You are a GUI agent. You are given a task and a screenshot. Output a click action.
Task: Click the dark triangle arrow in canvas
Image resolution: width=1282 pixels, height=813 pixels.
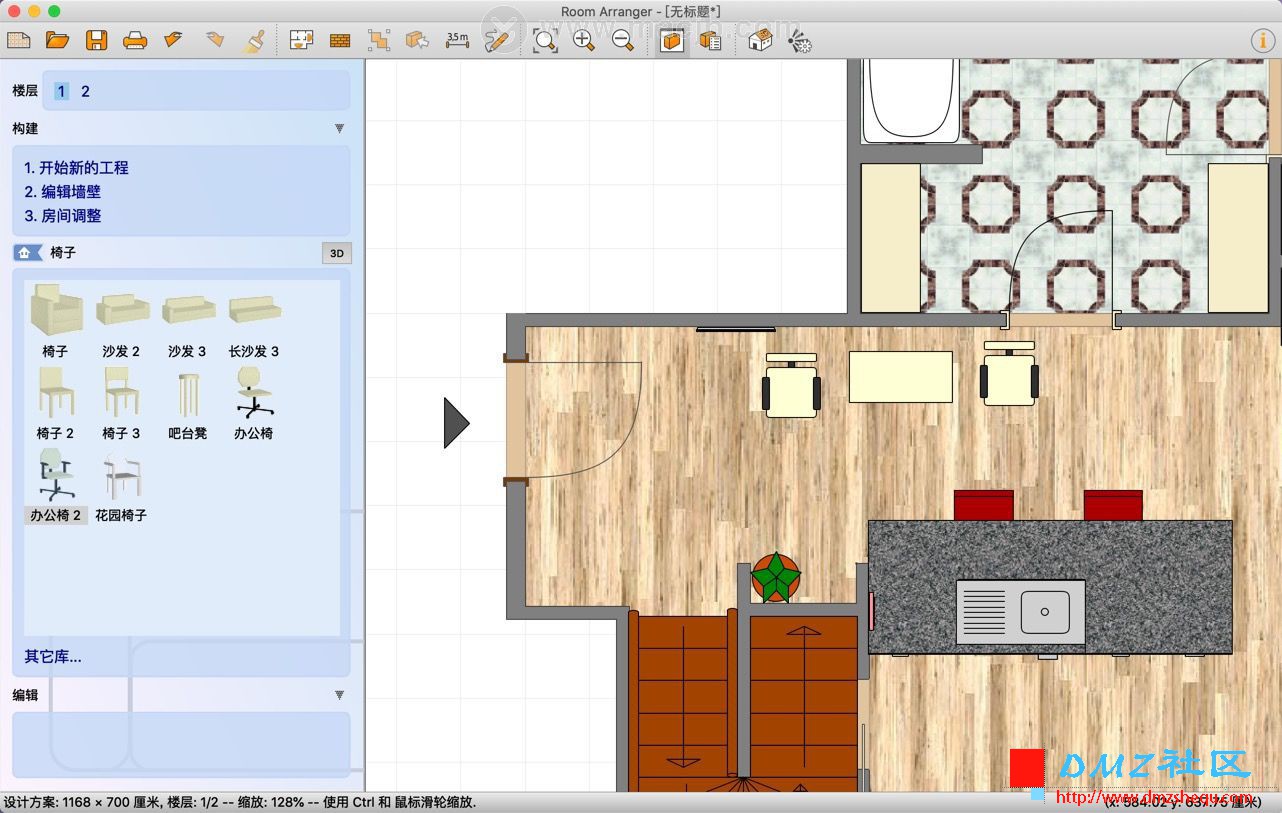pos(456,423)
